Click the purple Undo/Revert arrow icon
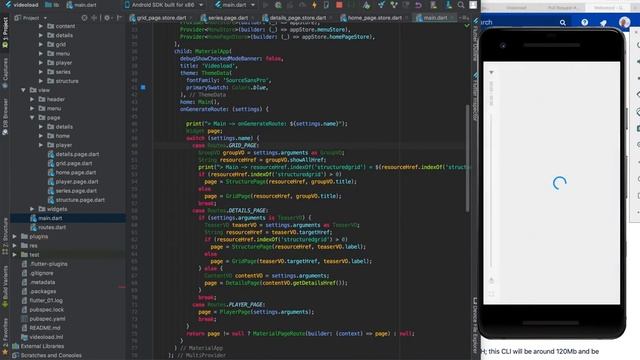 click(418, 5)
